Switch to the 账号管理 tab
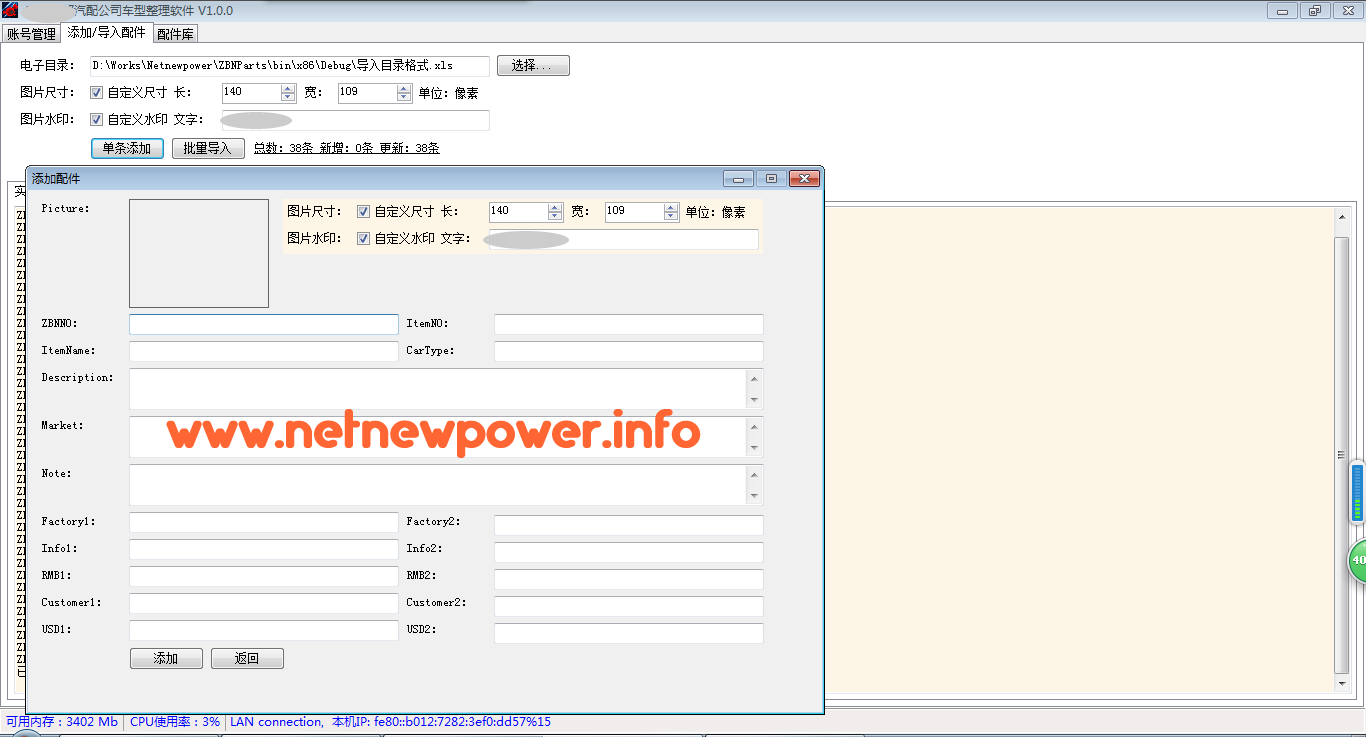The width and height of the screenshot is (1366, 737). (x=31, y=34)
